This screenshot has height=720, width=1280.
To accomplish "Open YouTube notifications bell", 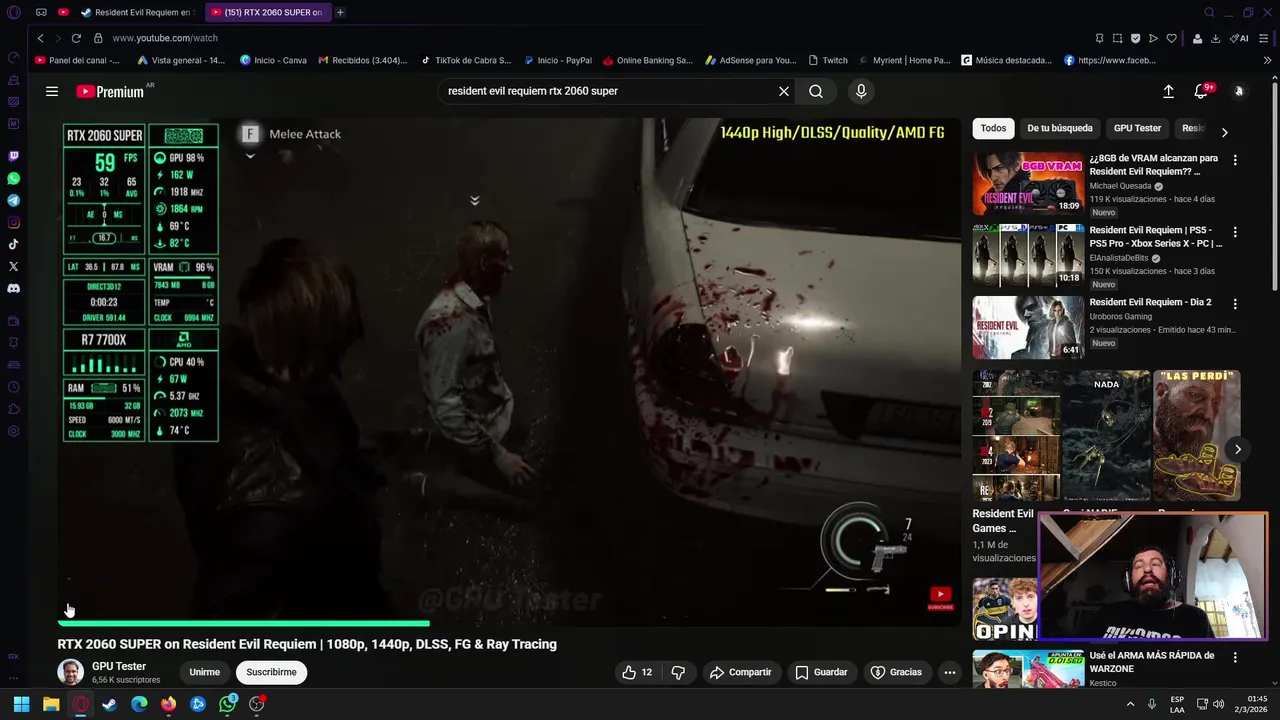I will pyautogui.click(x=1202, y=91).
